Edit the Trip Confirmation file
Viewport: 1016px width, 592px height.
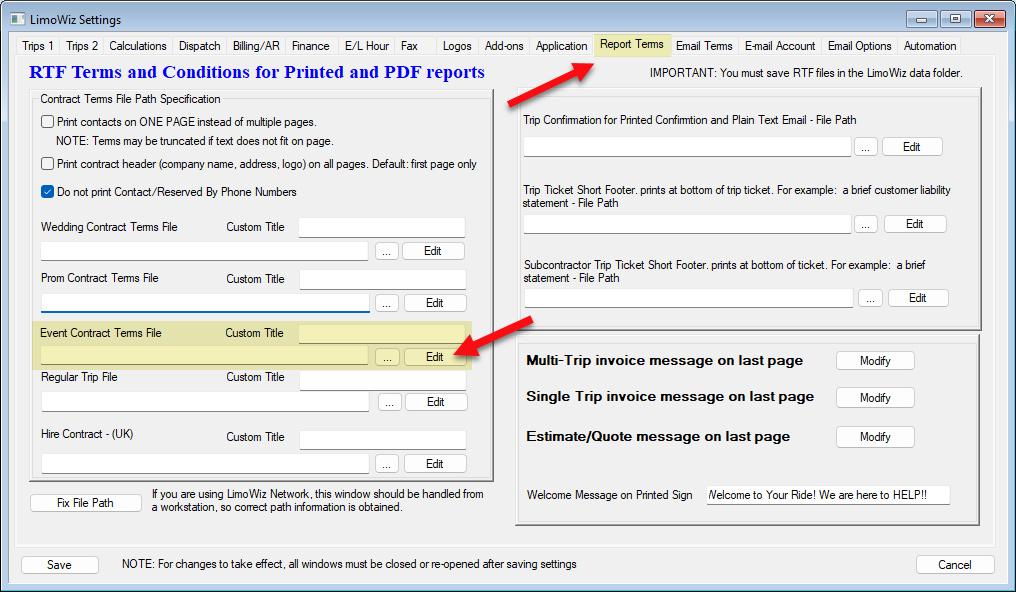[912, 147]
